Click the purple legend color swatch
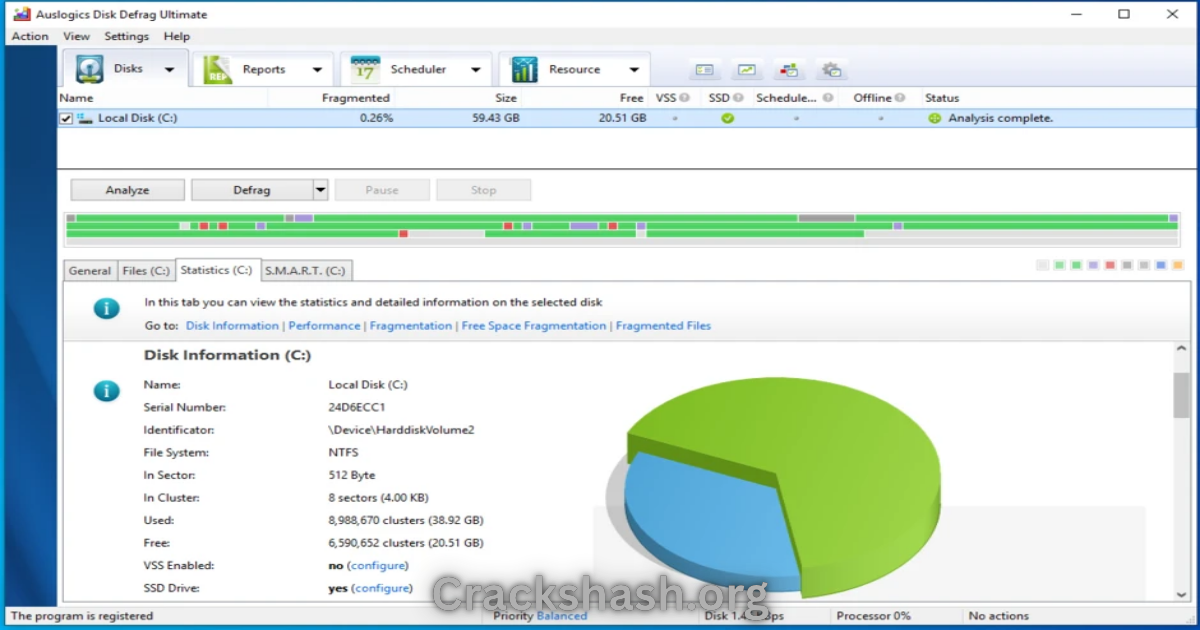1200x630 pixels. click(x=1093, y=265)
